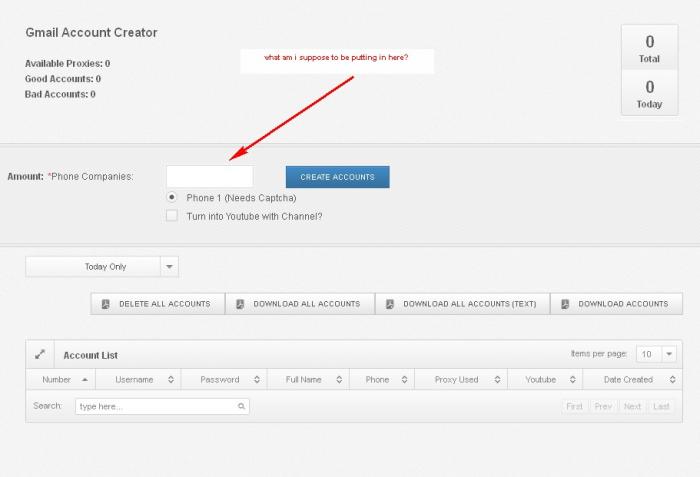Image resolution: width=700 pixels, height=477 pixels.
Task: Click the Amount input field
Action: (210, 176)
